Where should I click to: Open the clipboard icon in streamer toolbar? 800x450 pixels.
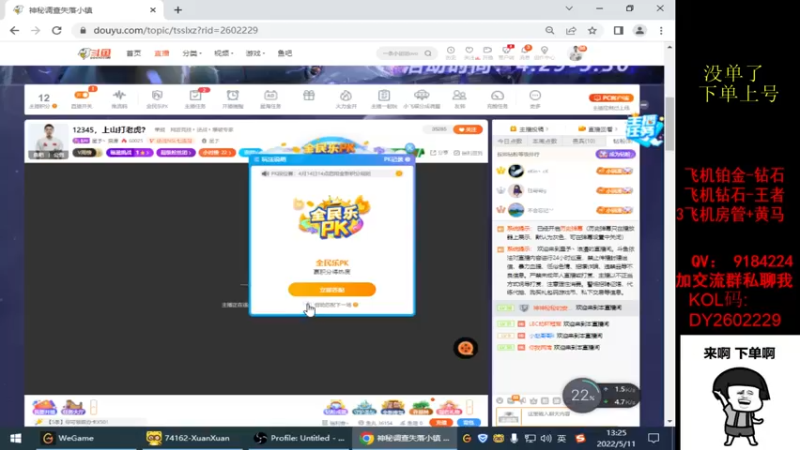(x=384, y=95)
